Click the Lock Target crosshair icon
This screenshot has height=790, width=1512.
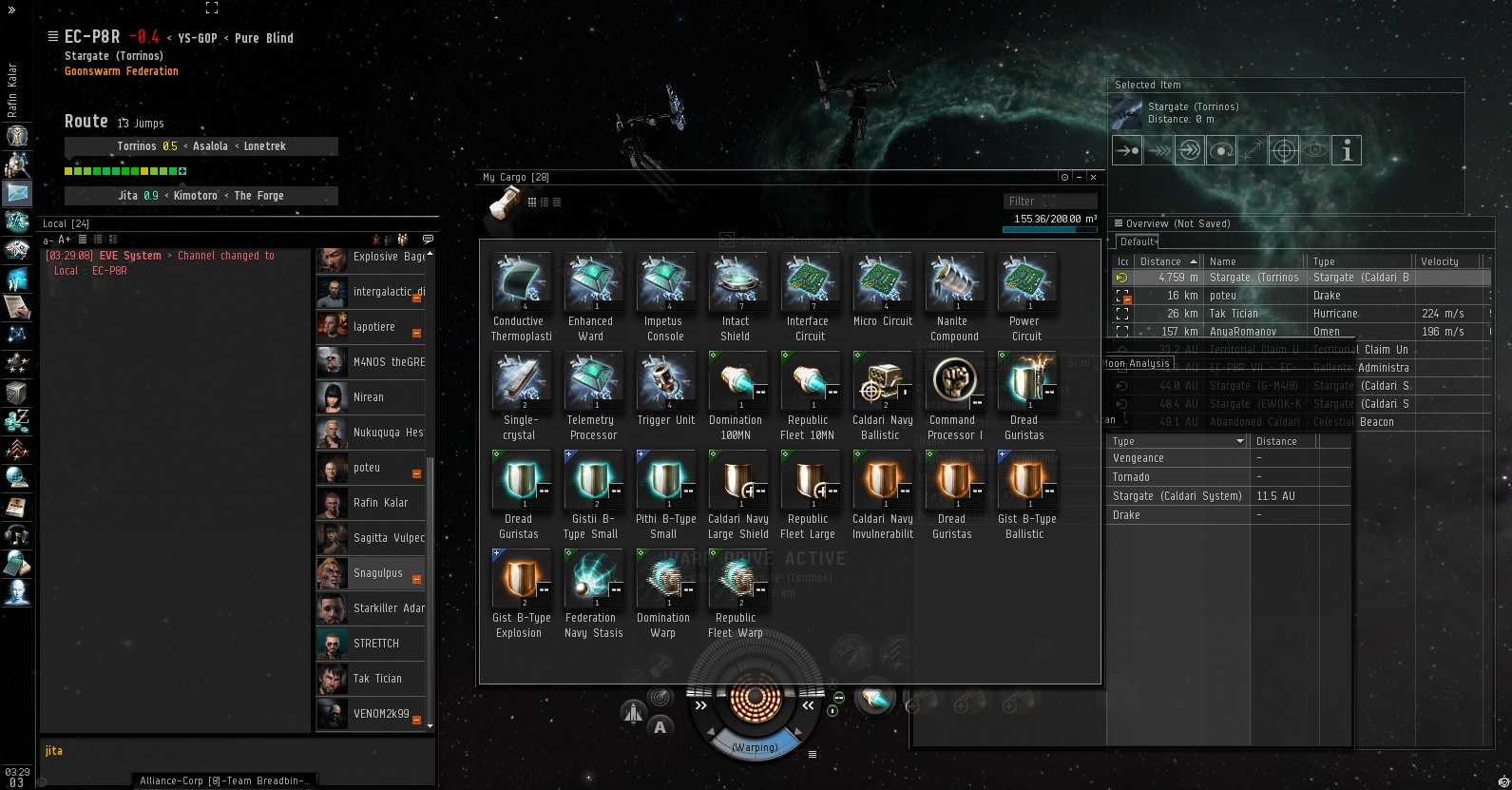click(x=1284, y=150)
